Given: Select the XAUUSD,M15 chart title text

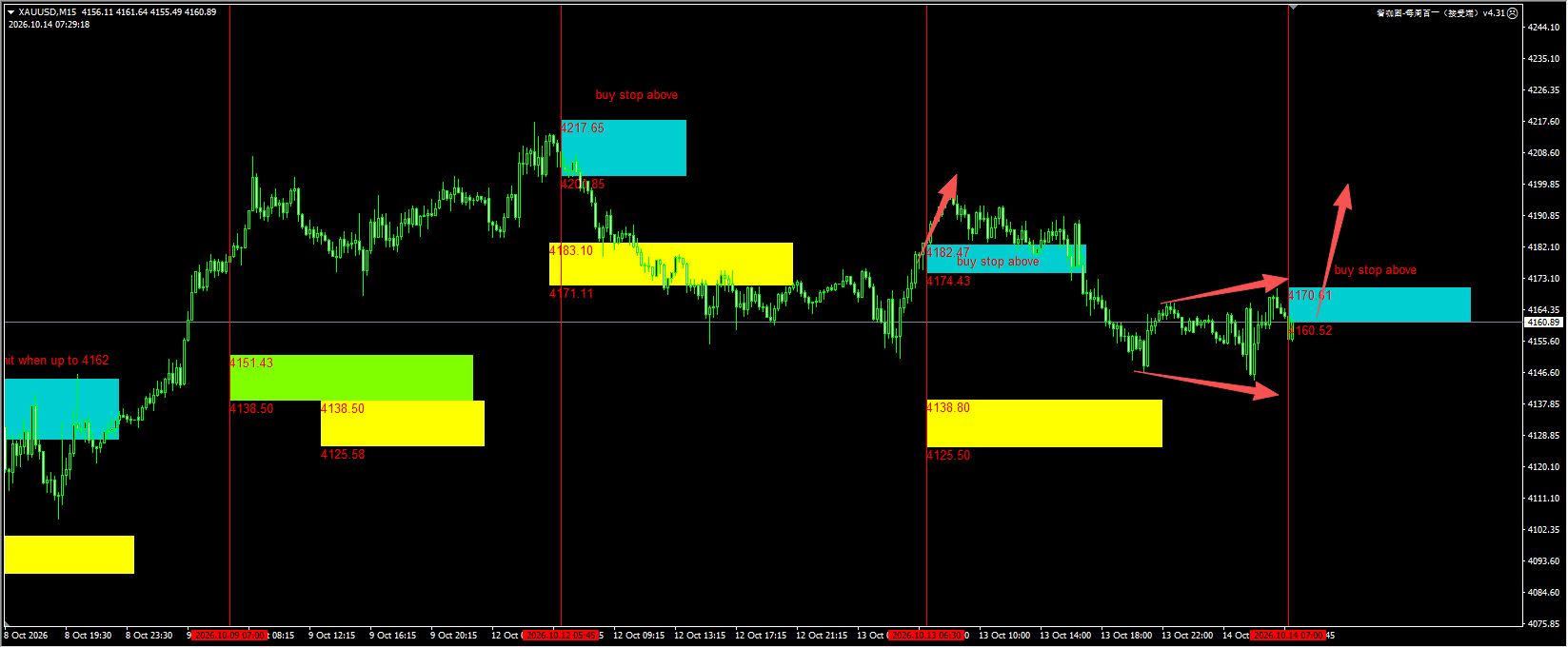Looking at the screenshot, I should click(x=48, y=12).
